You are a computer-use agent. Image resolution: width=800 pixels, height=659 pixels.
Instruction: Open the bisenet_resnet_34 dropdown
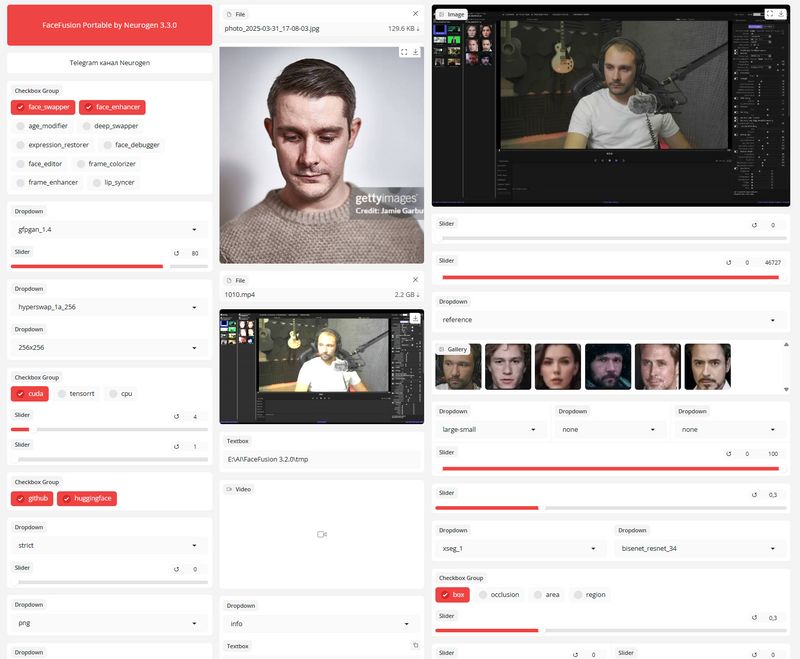point(697,549)
